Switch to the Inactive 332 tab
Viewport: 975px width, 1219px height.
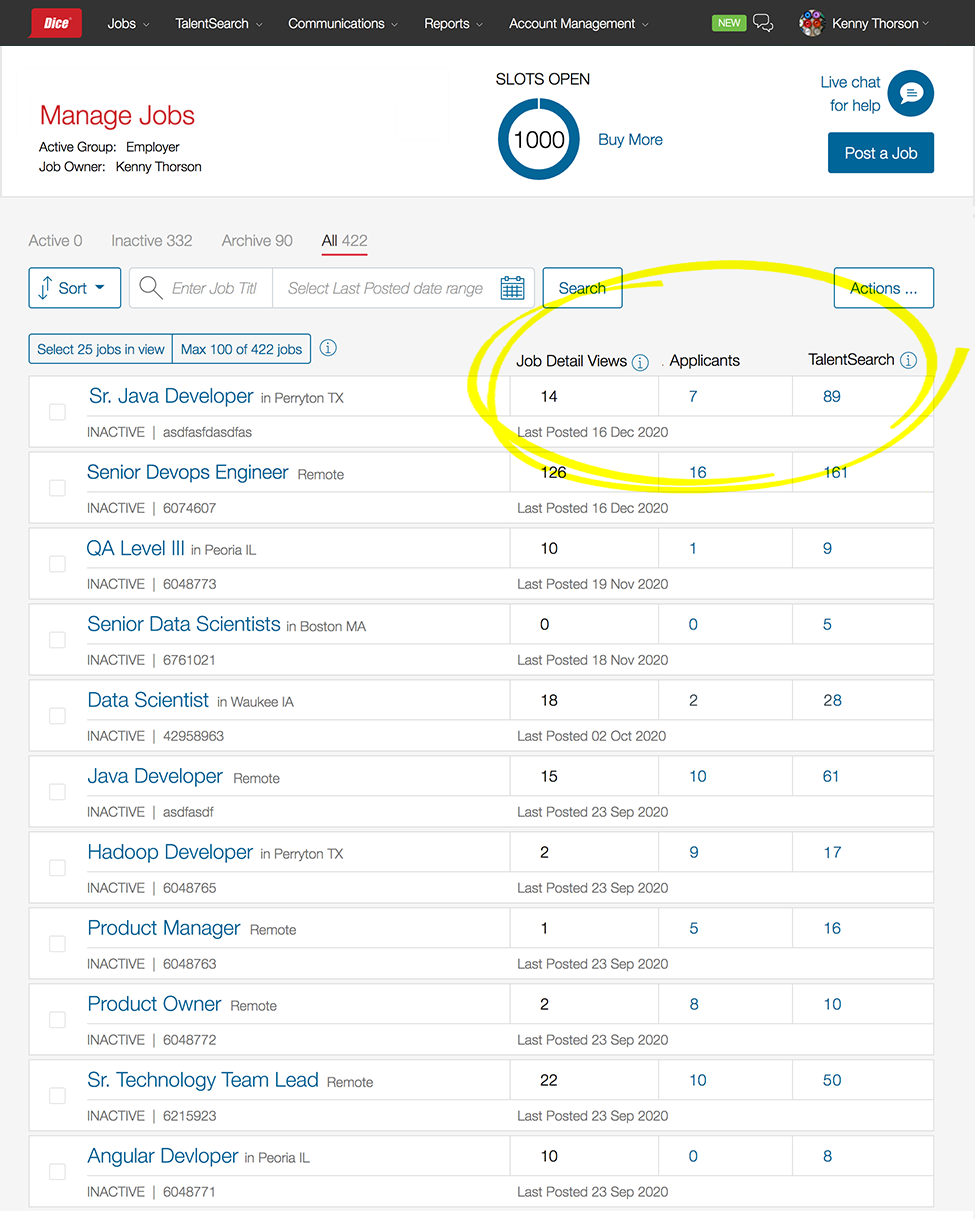(151, 240)
